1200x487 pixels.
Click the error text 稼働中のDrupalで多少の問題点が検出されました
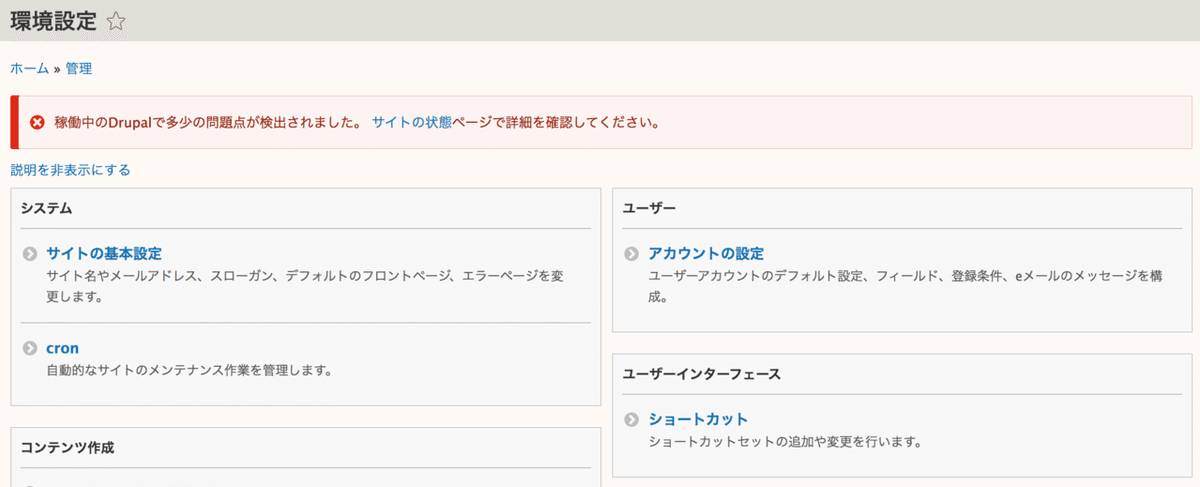tap(207, 123)
